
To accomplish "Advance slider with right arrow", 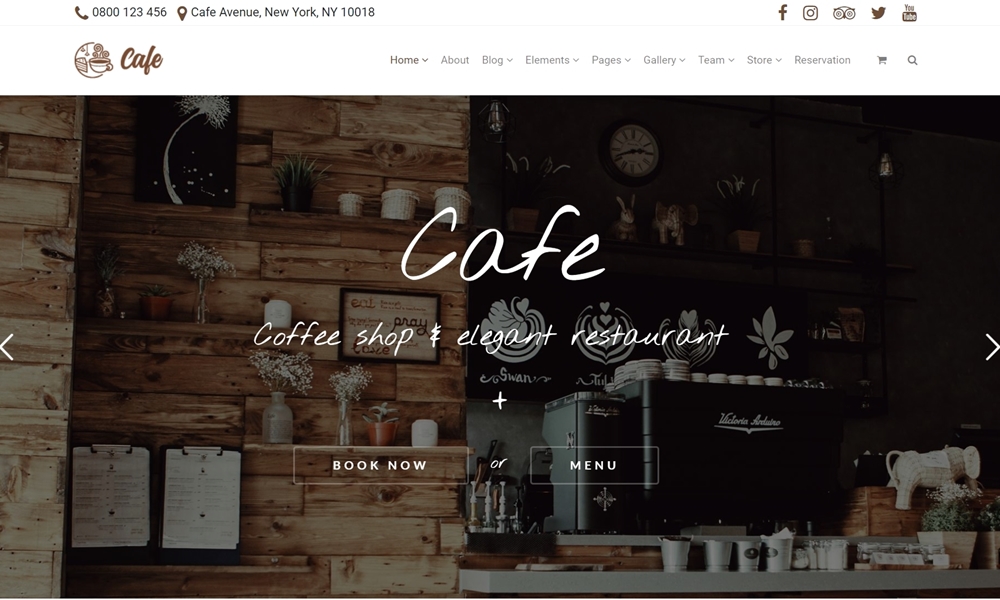I will pyautogui.click(x=992, y=348).
